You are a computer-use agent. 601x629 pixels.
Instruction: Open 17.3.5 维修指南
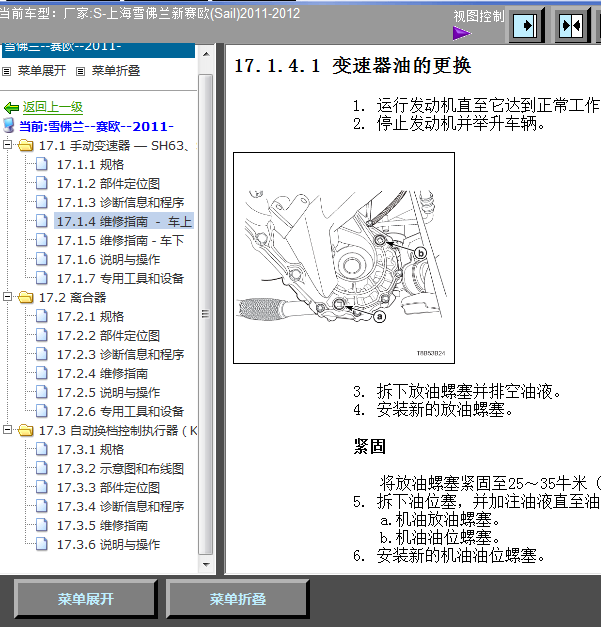102,525
